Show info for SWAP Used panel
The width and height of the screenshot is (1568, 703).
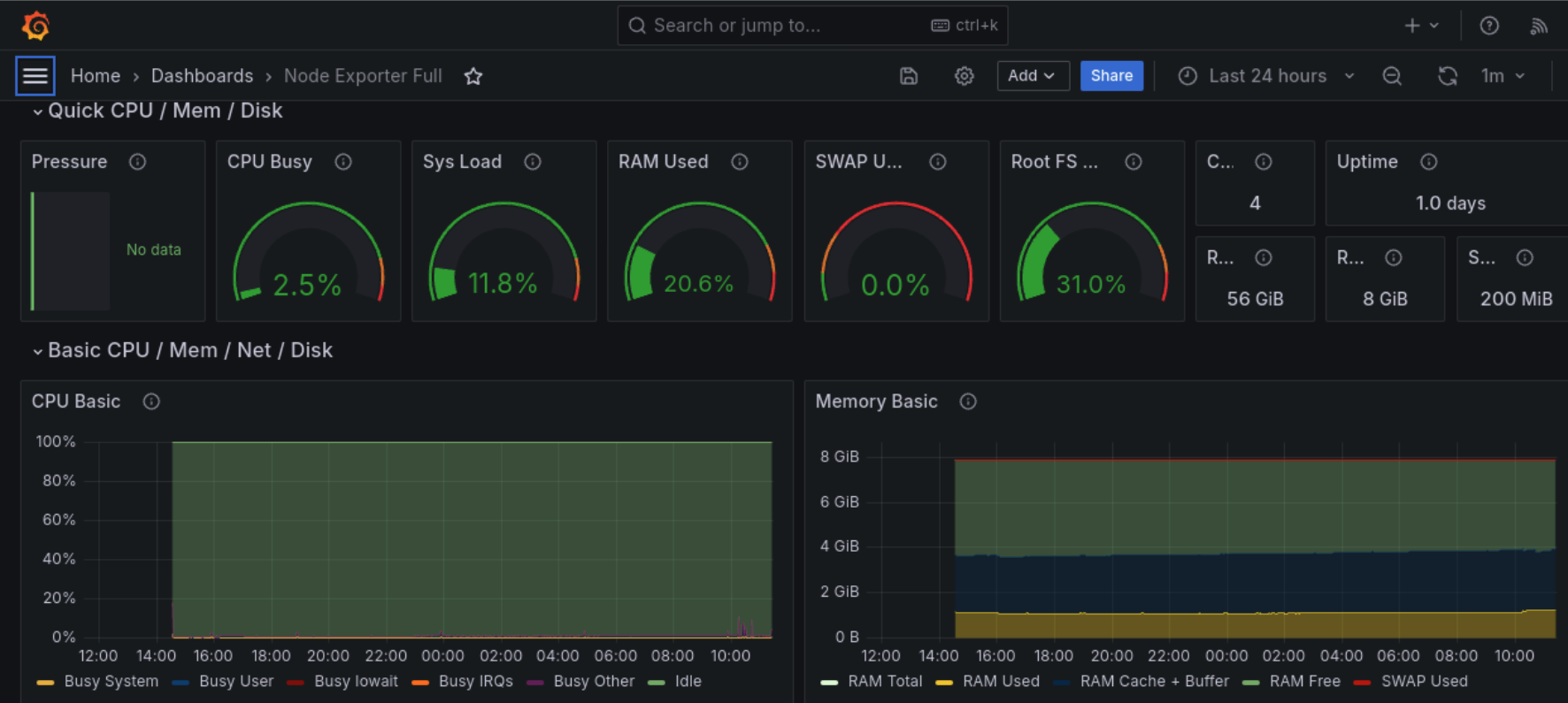(x=938, y=162)
